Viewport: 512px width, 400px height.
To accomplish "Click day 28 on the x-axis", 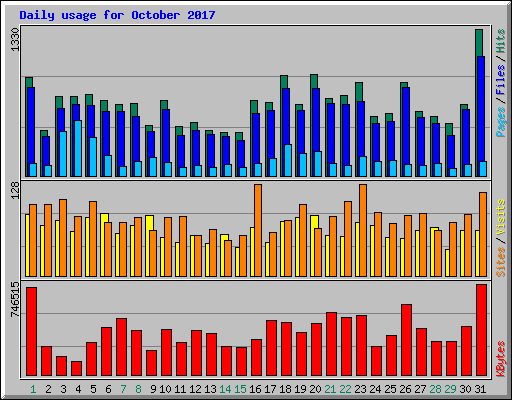I will tap(435, 389).
